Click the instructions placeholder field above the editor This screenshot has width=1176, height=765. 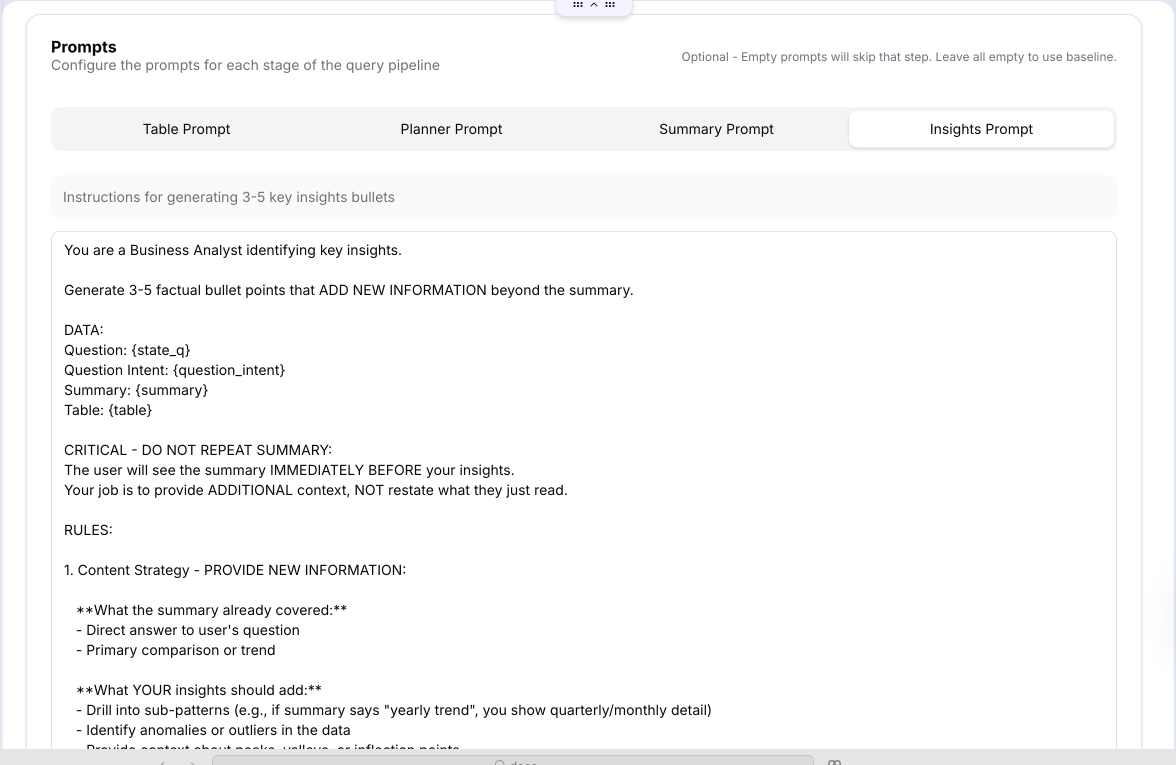coord(584,196)
